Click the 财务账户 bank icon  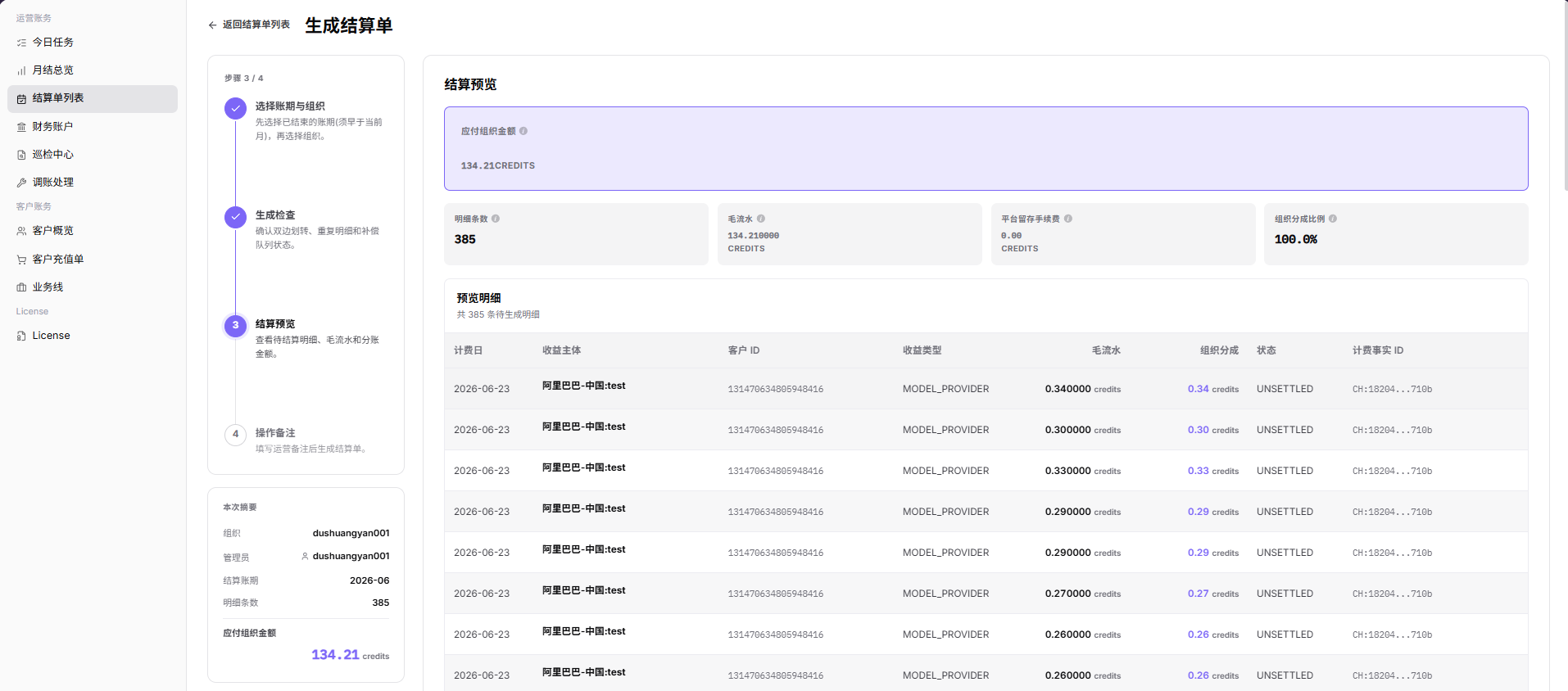pos(21,127)
